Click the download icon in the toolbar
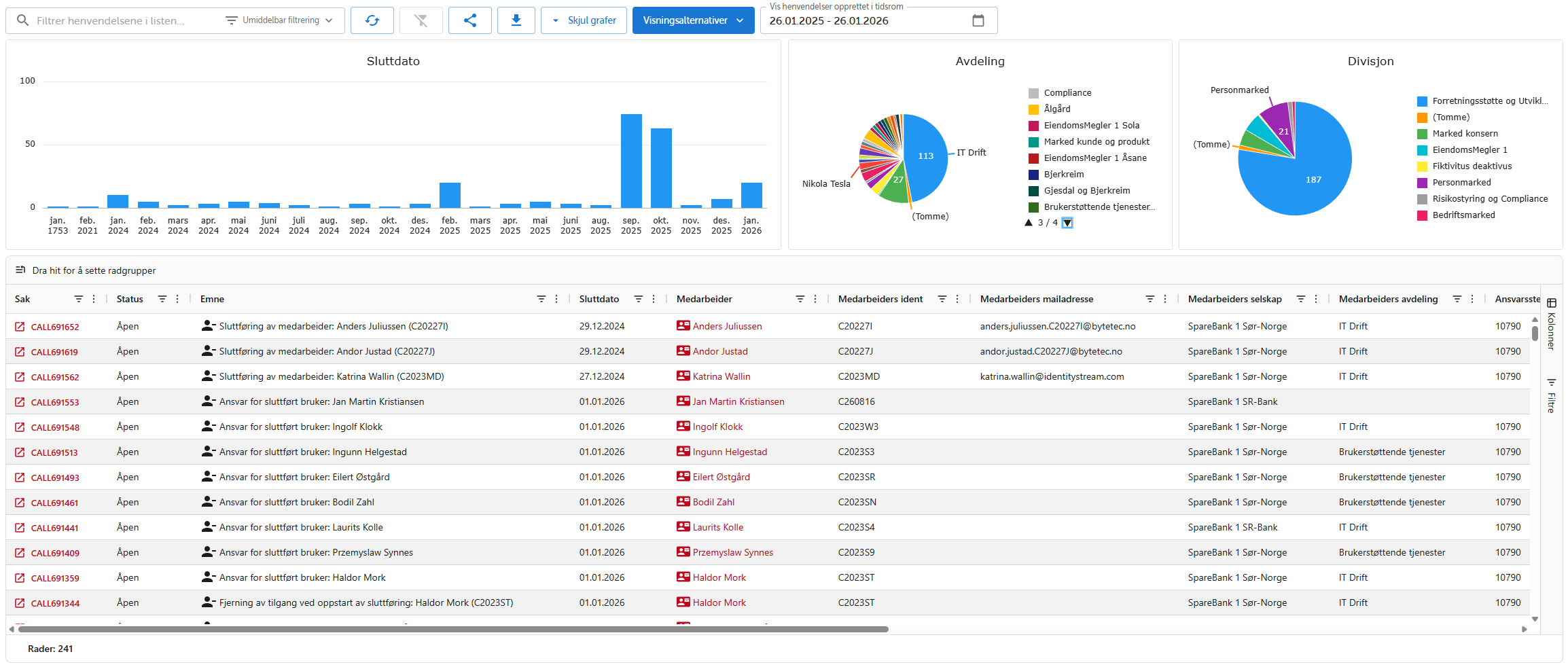 pos(516,20)
